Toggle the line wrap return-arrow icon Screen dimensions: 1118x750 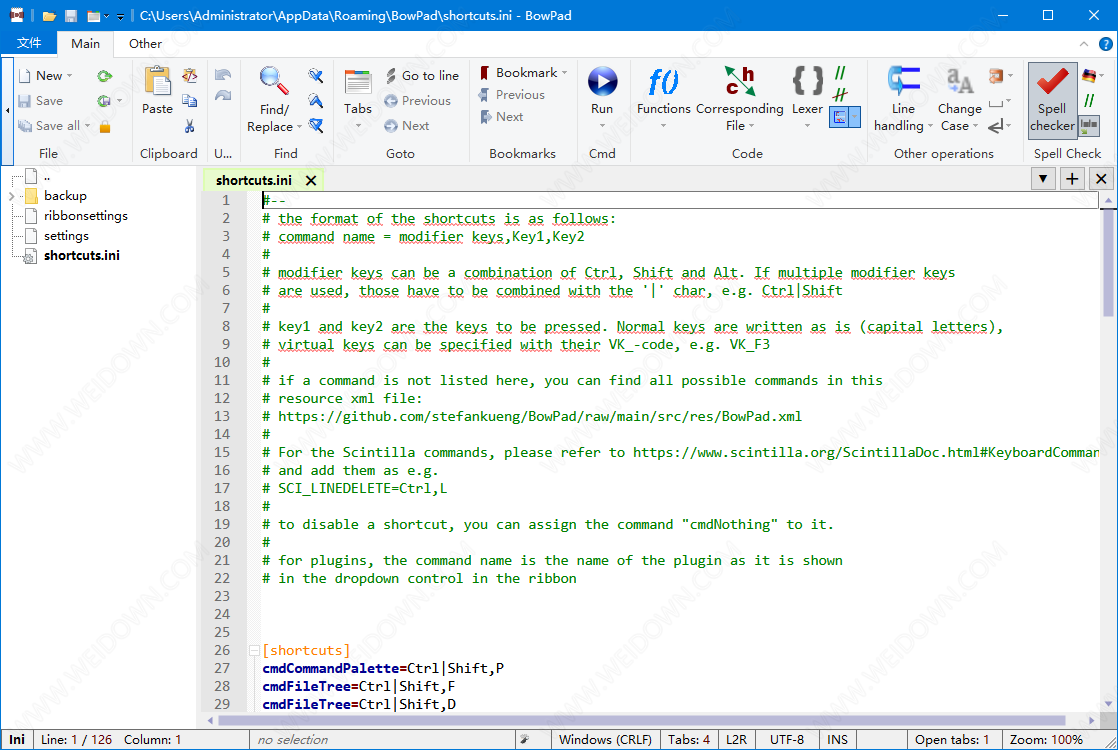click(x=996, y=126)
